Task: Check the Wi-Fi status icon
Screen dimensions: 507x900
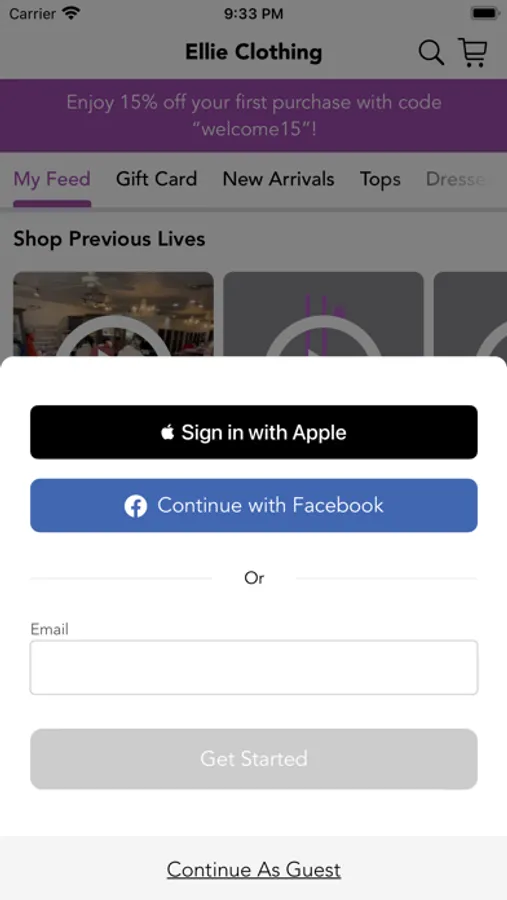Action: [72, 13]
